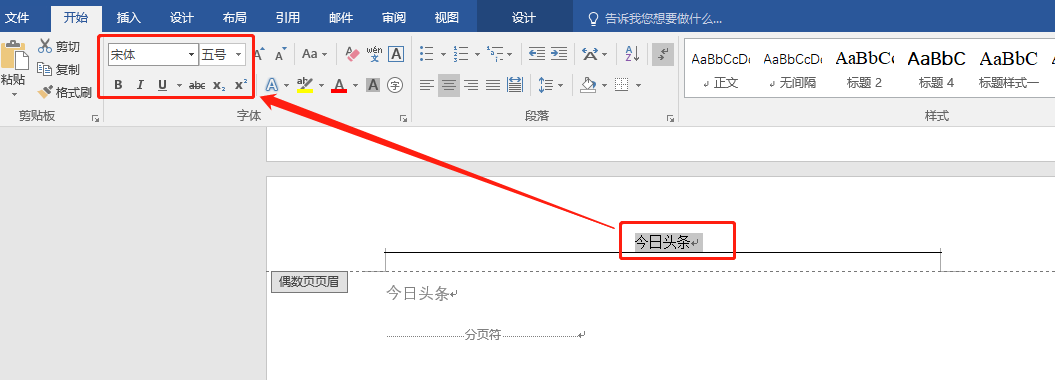Apply yellow text highlight color

click(x=305, y=85)
